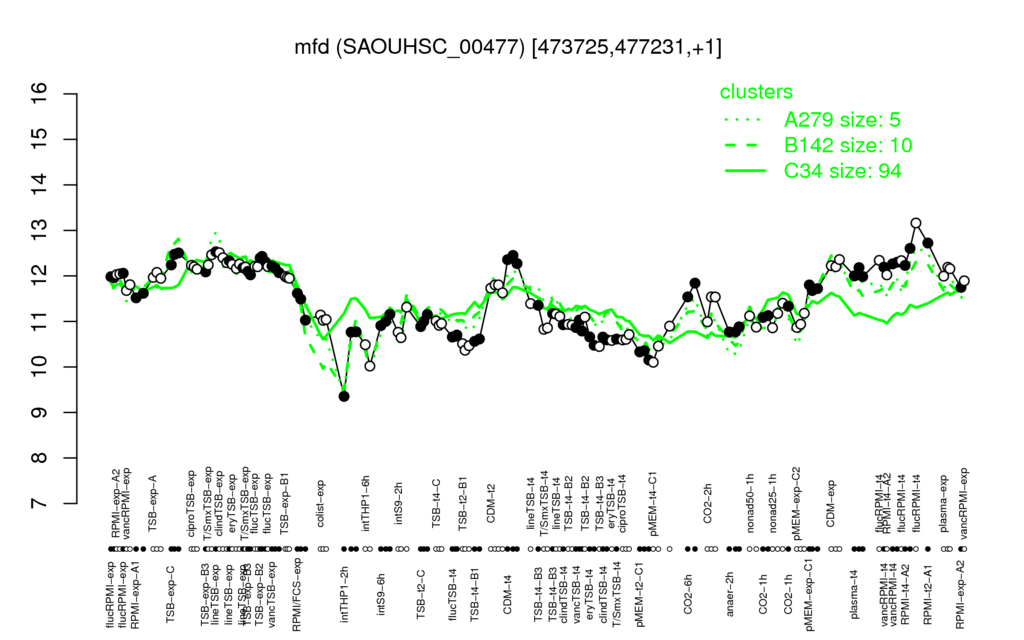This screenshot has height=640, width=1024.
Task: Click x-axis label lineTSB-t4
Action: click(x=530, y=501)
